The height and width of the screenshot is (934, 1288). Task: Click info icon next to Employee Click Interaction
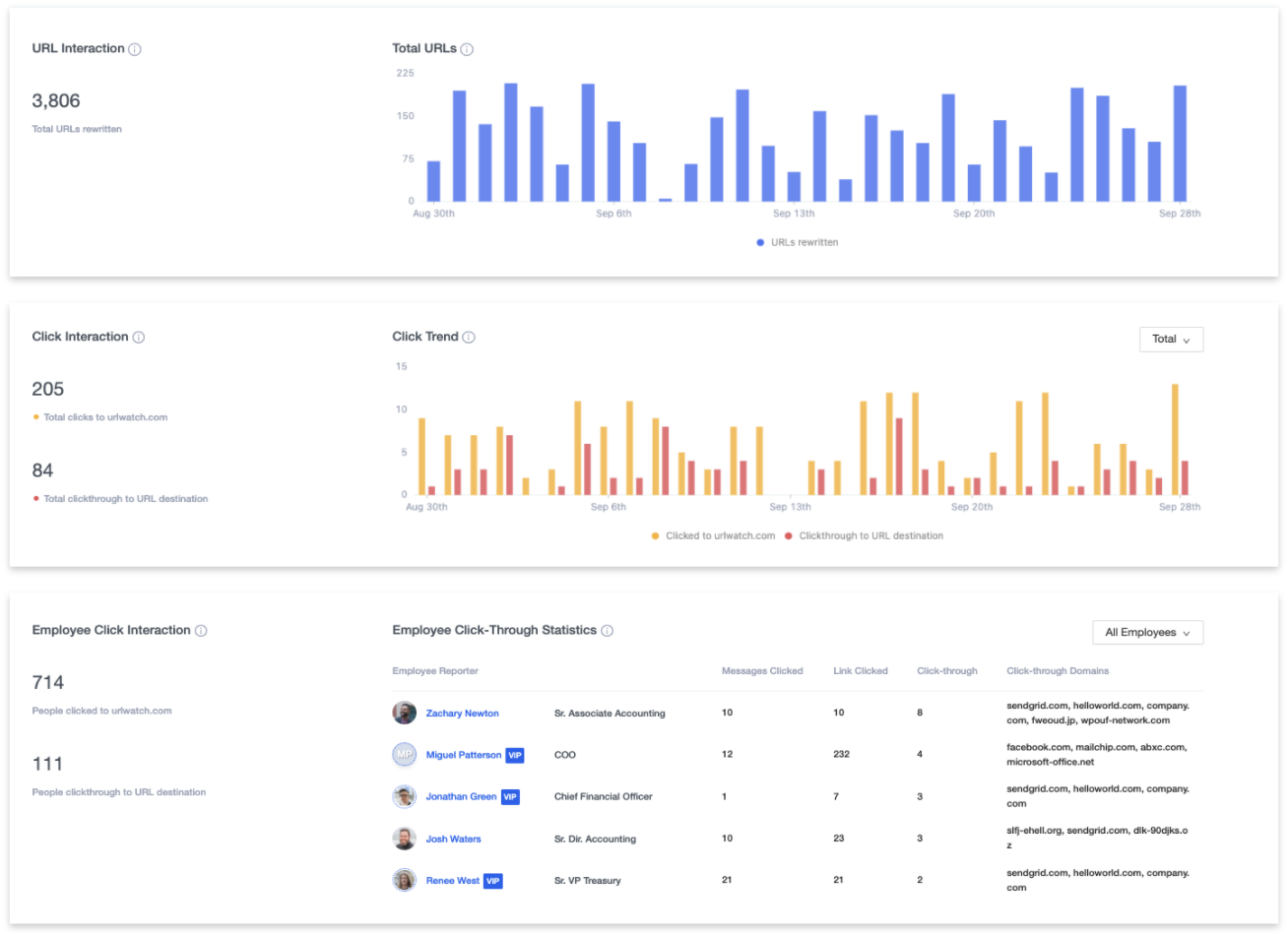[201, 631]
